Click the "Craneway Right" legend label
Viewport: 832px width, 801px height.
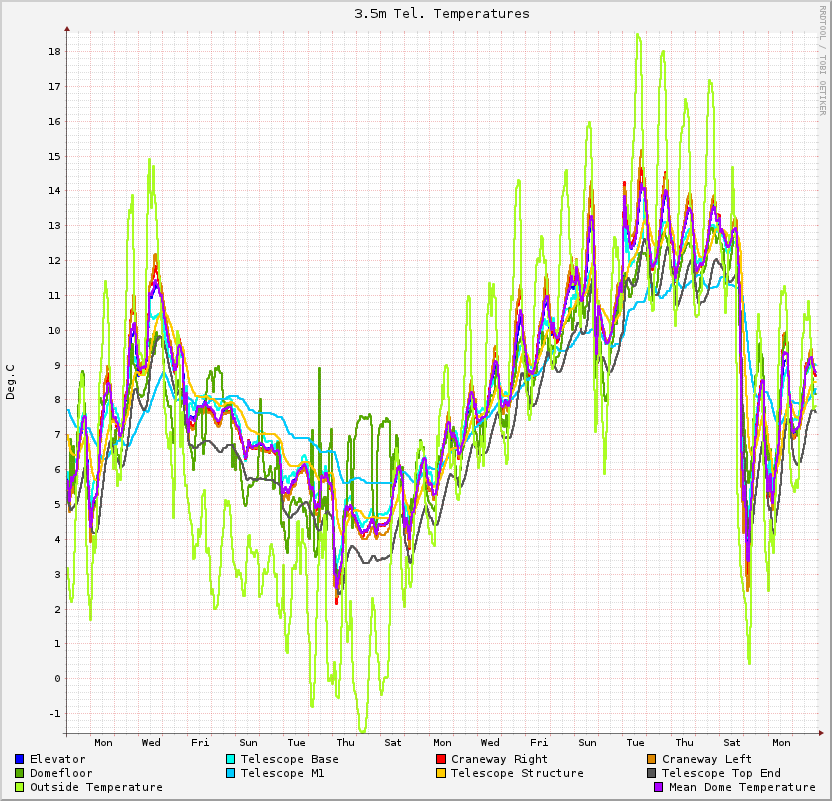coord(499,759)
